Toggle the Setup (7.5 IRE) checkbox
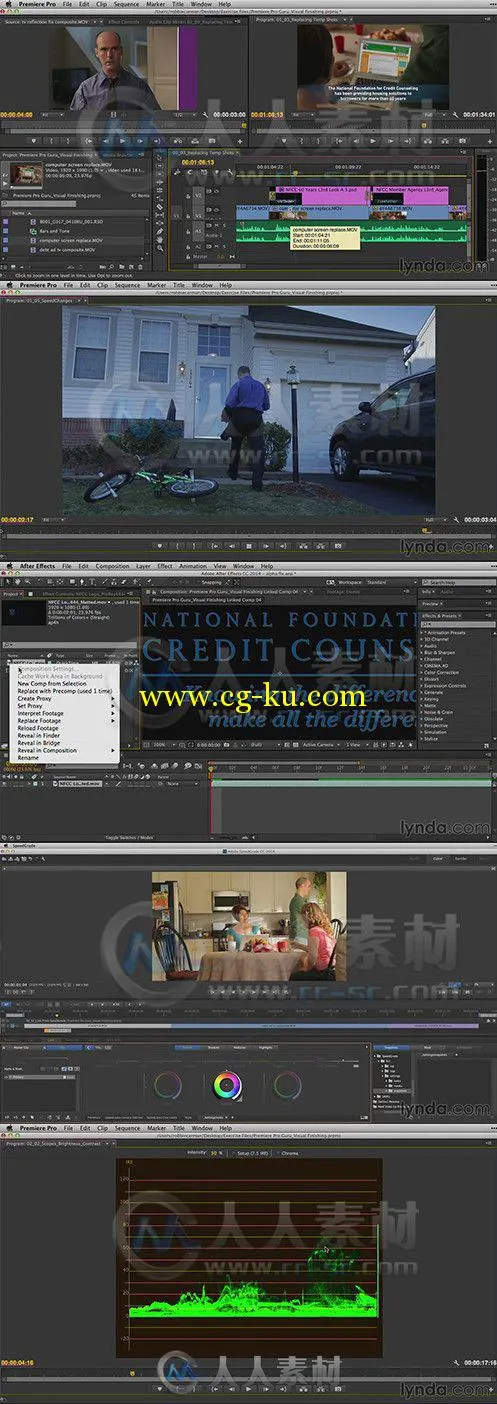This screenshot has height=1404, width=497. [235, 1153]
